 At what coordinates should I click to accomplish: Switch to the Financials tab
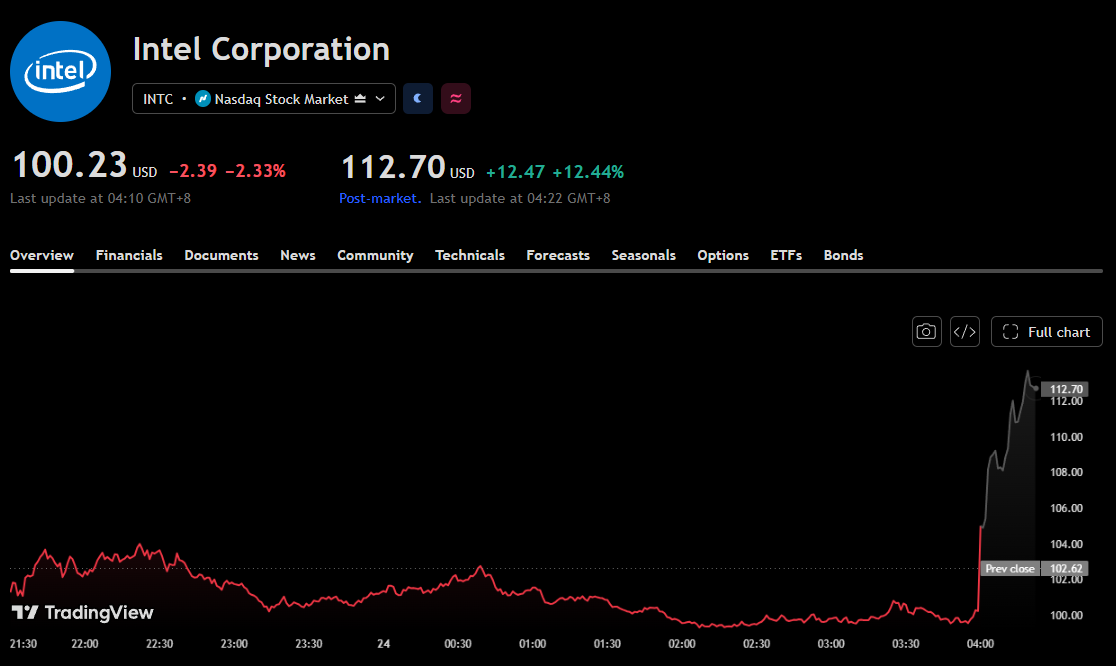[x=129, y=255]
